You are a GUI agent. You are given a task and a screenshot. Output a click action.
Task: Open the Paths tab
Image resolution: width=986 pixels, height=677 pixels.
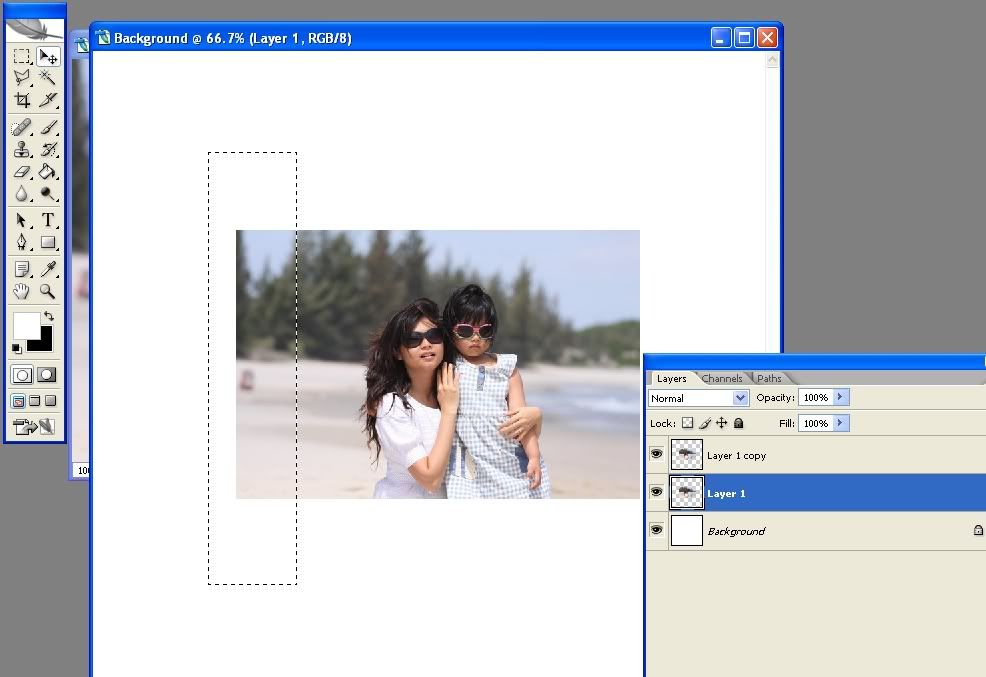(x=769, y=379)
